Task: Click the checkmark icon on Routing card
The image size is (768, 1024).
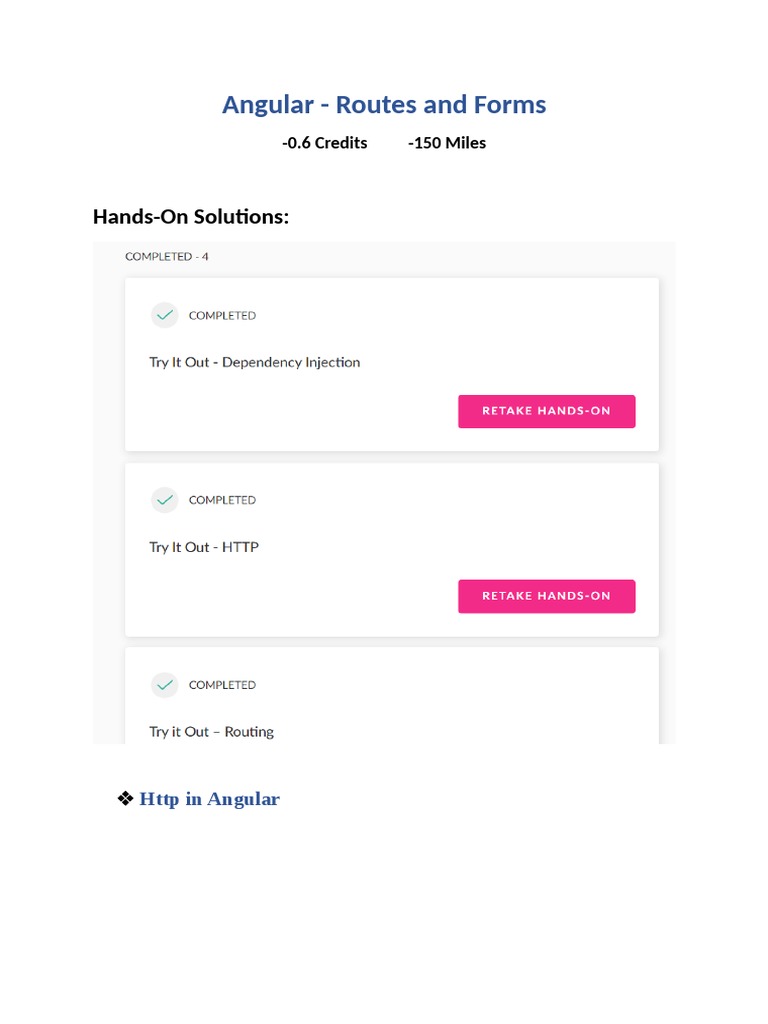Action: [x=164, y=685]
